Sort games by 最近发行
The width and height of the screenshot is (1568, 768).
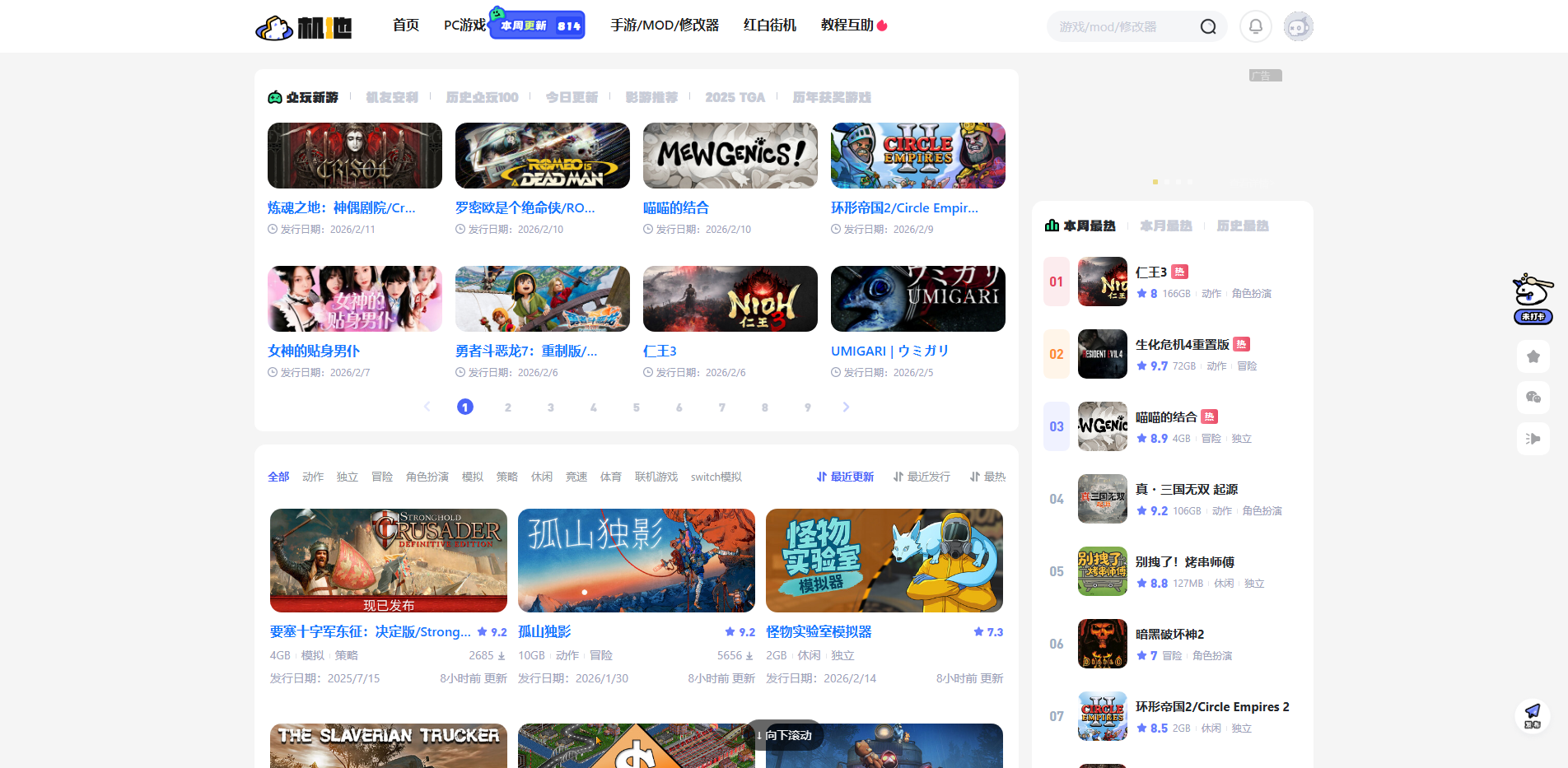922,477
